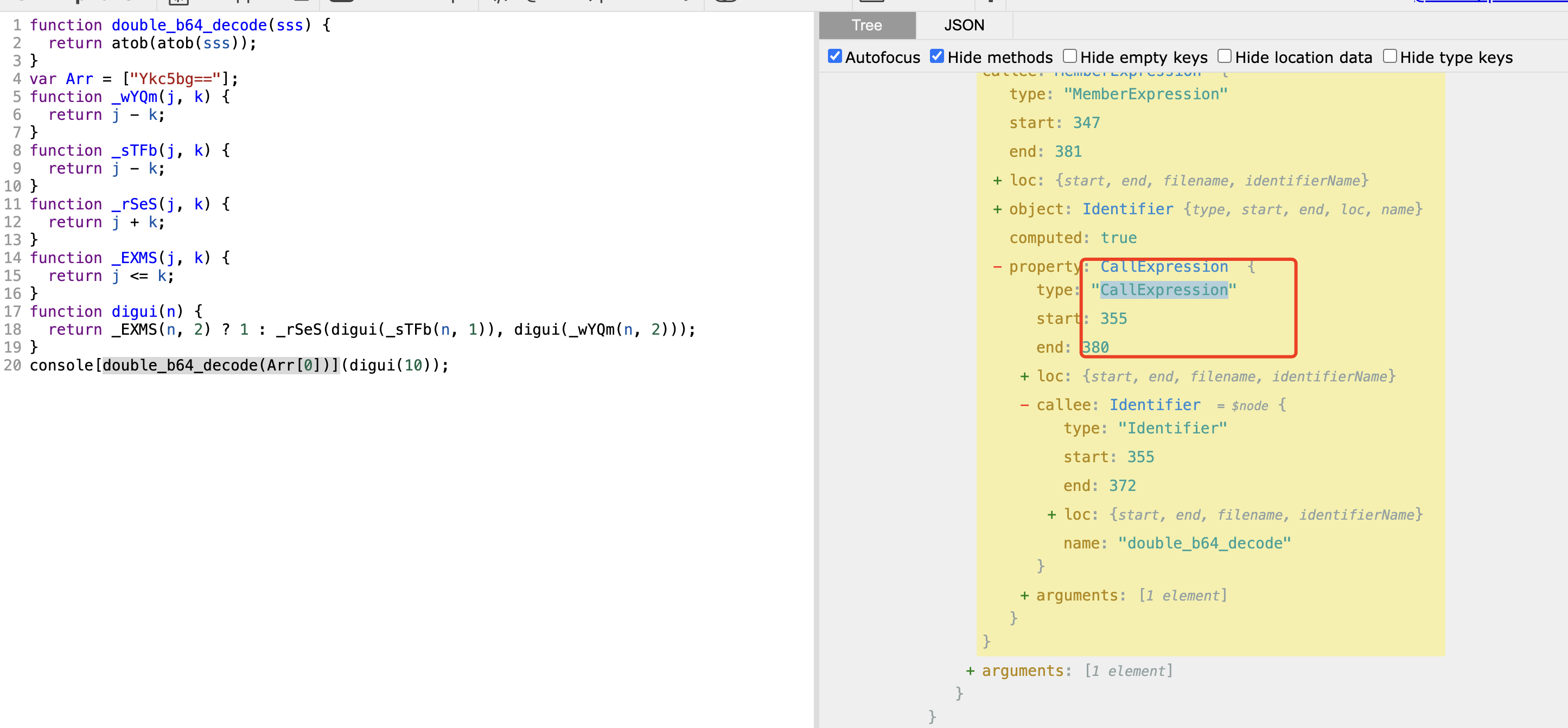Enable the Hide empty keys checkbox
The width and height of the screenshot is (1568, 728).
tap(1069, 56)
